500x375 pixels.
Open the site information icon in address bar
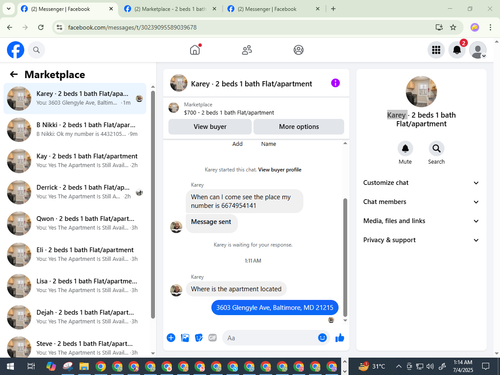[59, 27]
